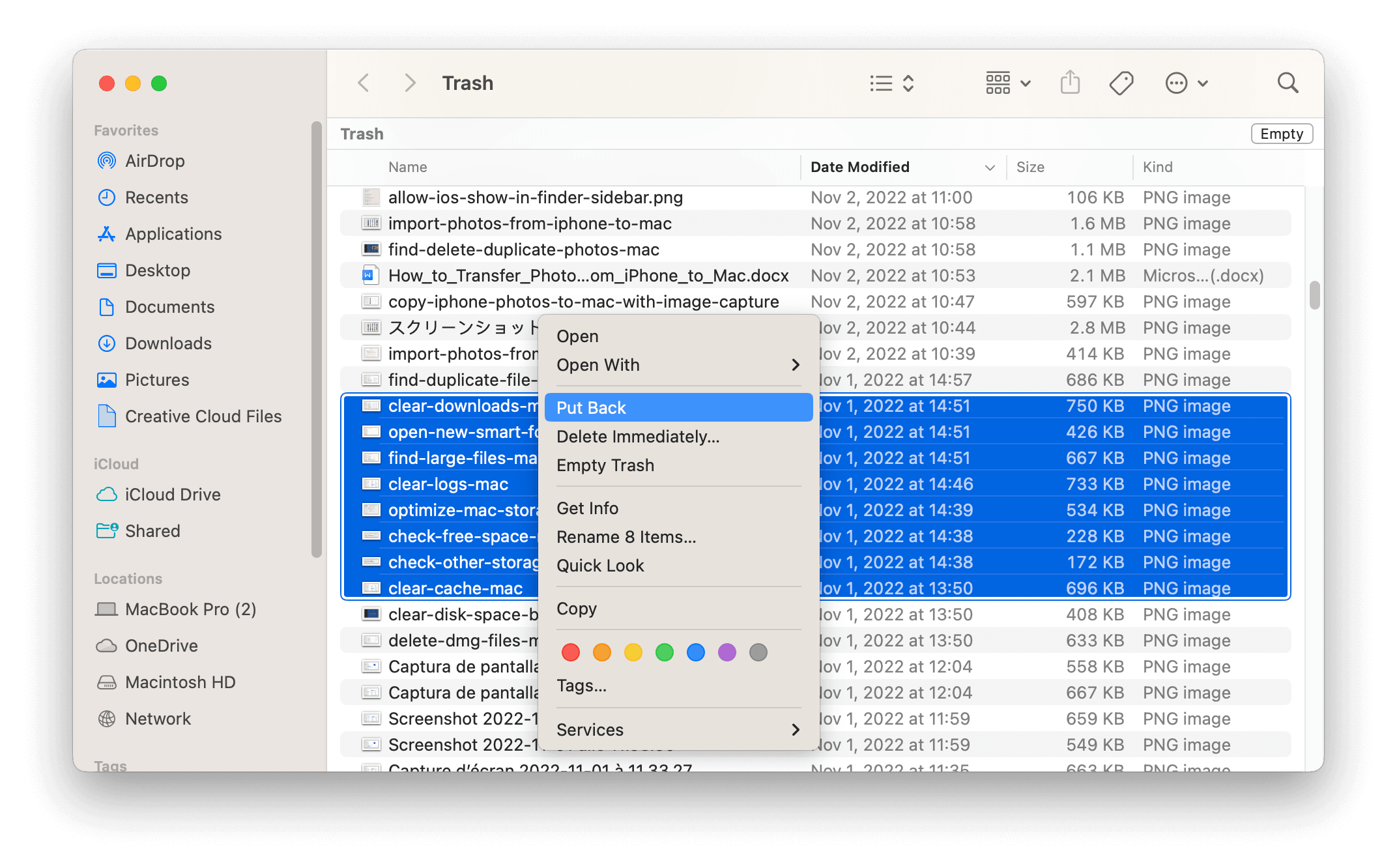This screenshot has width=1397, height=868.
Task: Click the Share toolbar icon
Action: click(1070, 83)
